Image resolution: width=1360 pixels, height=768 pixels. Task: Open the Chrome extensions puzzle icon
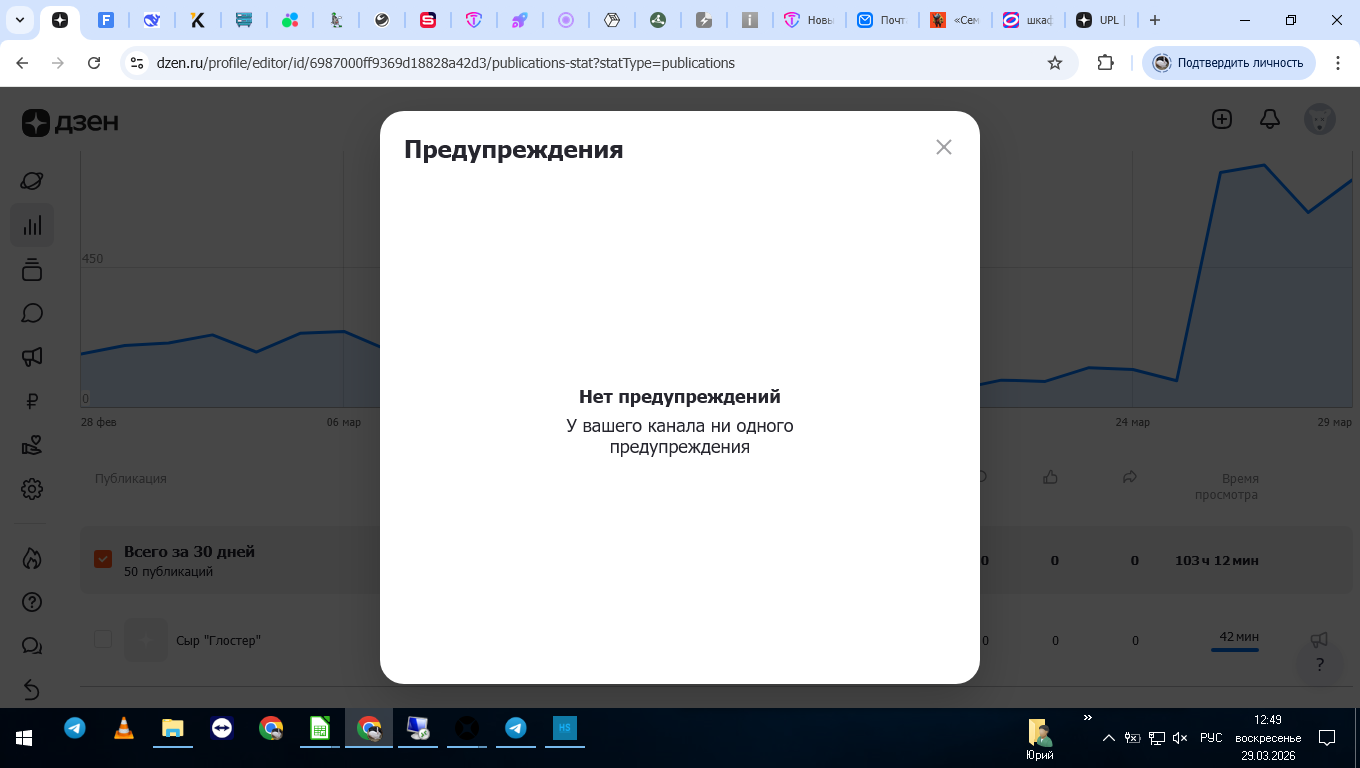[x=1105, y=63]
